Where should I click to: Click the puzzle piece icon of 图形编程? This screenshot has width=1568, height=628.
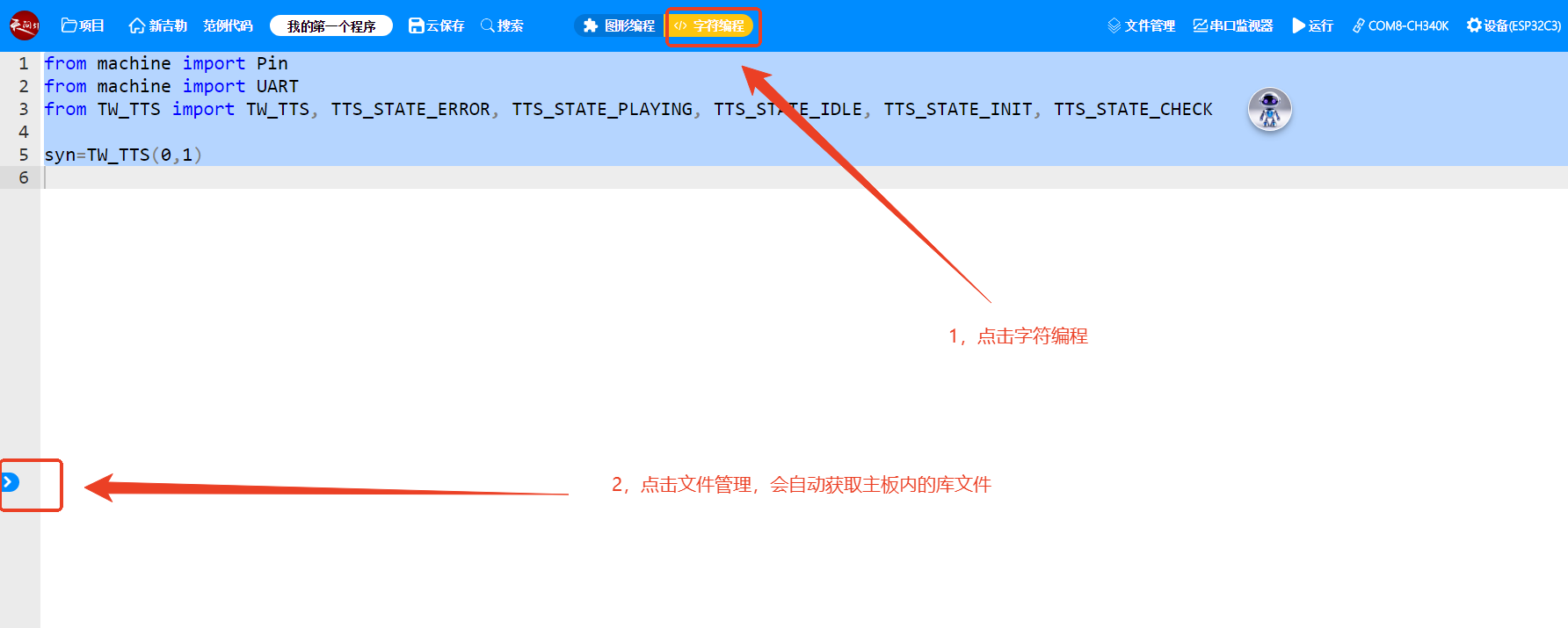[591, 25]
